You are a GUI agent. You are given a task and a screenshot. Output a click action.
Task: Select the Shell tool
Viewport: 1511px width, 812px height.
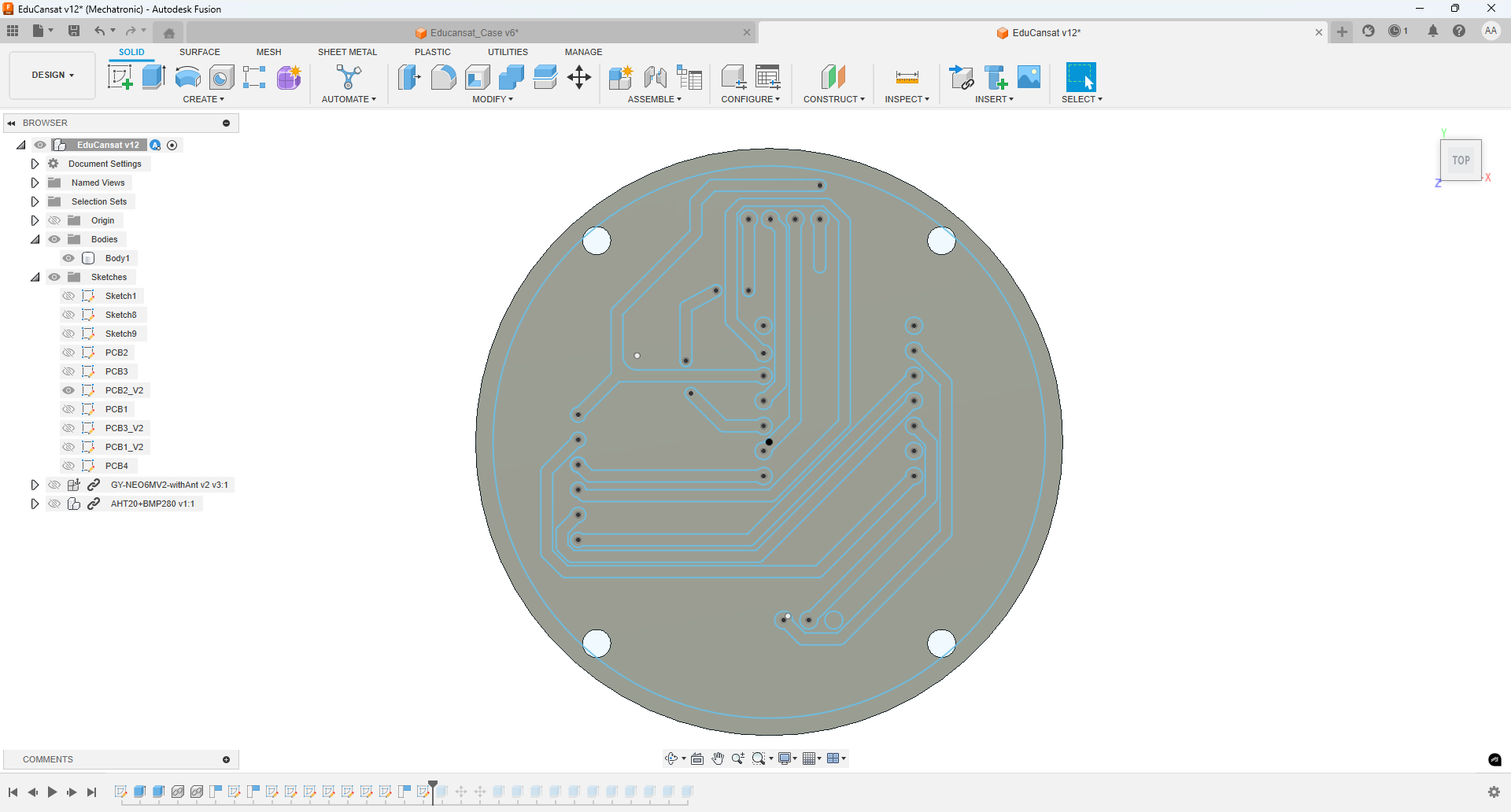pos(478,77)
